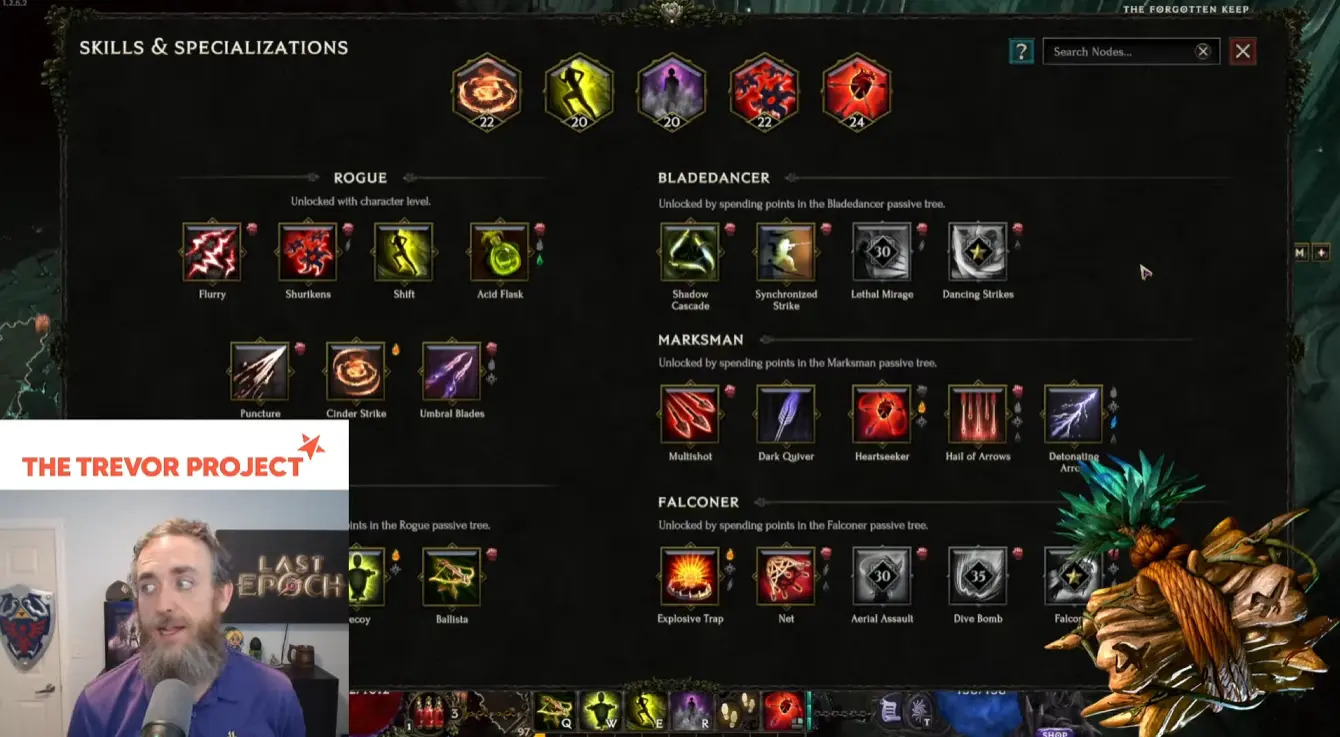Clear the Search Nodes field

coord(1203,52)
